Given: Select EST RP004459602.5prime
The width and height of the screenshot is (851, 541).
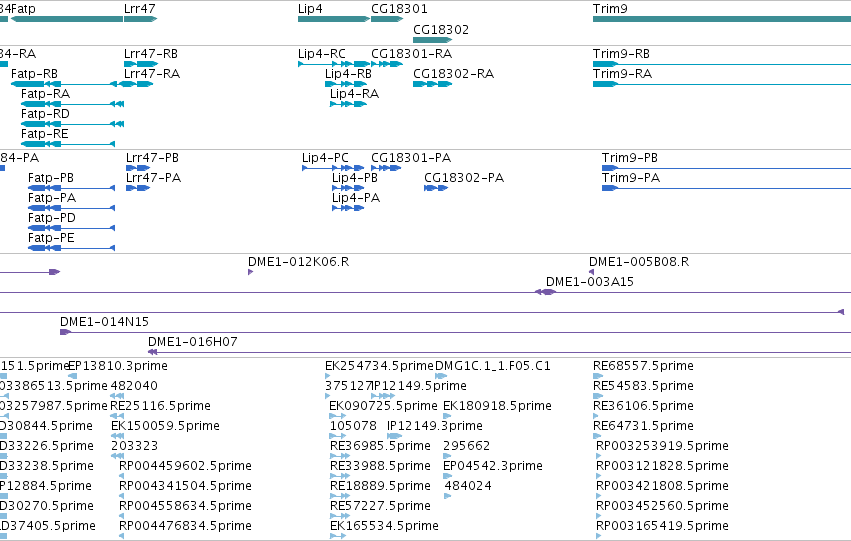Looking at the screenshot, I should pos(122,476).
